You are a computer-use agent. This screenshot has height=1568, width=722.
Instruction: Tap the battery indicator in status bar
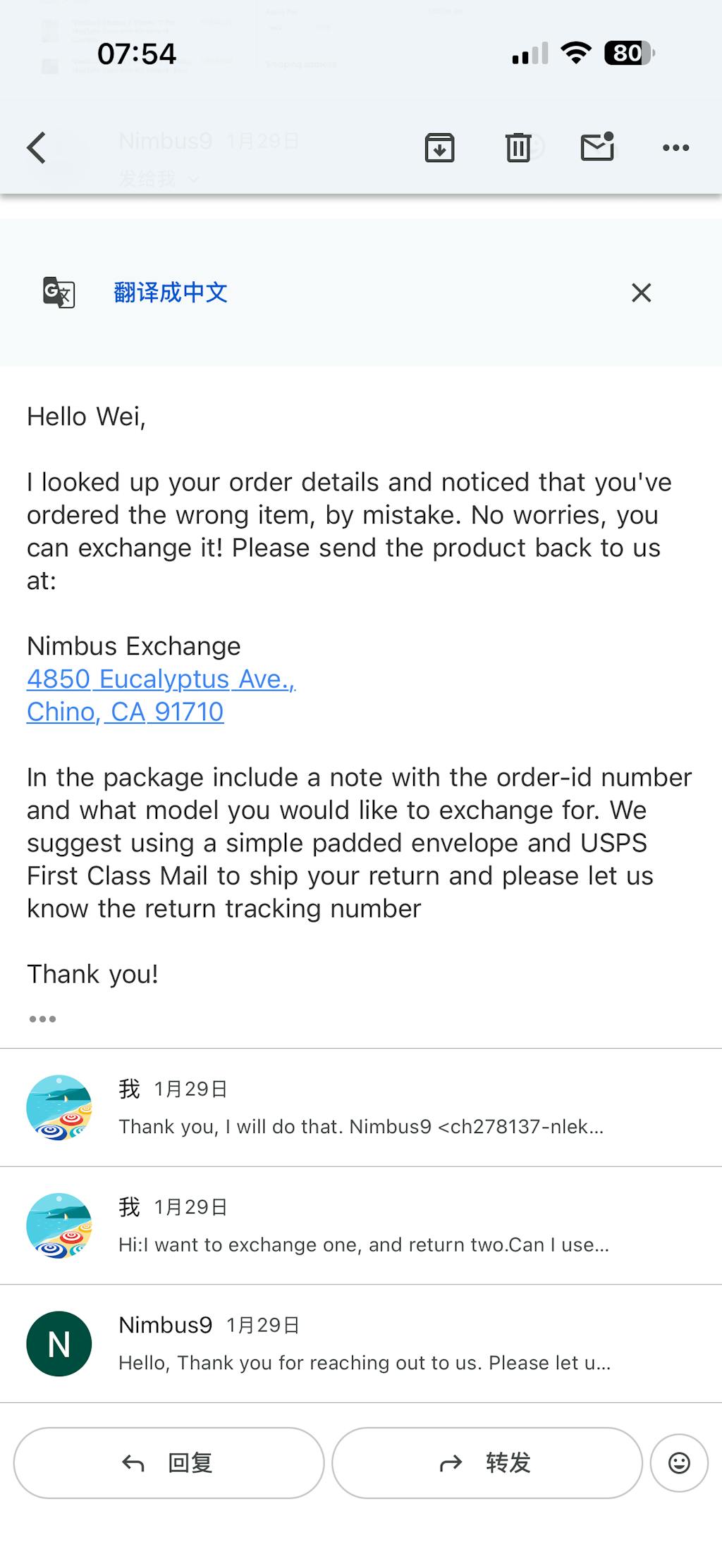tap(628, 54)
